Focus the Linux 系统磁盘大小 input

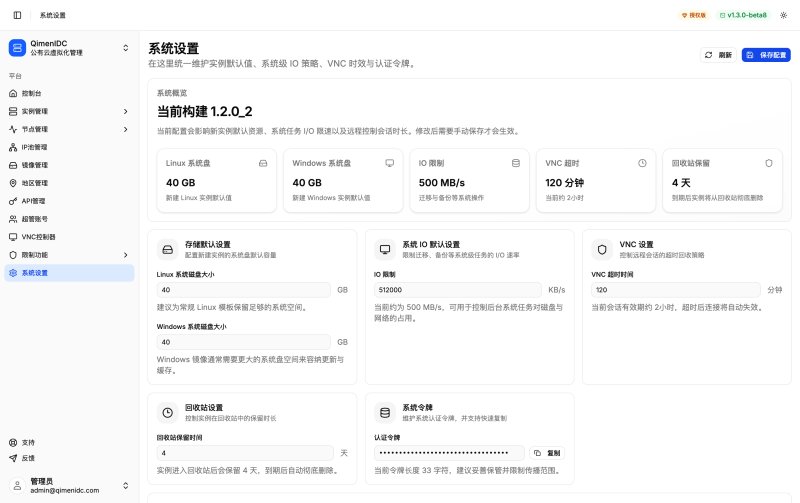click(244, 290)
